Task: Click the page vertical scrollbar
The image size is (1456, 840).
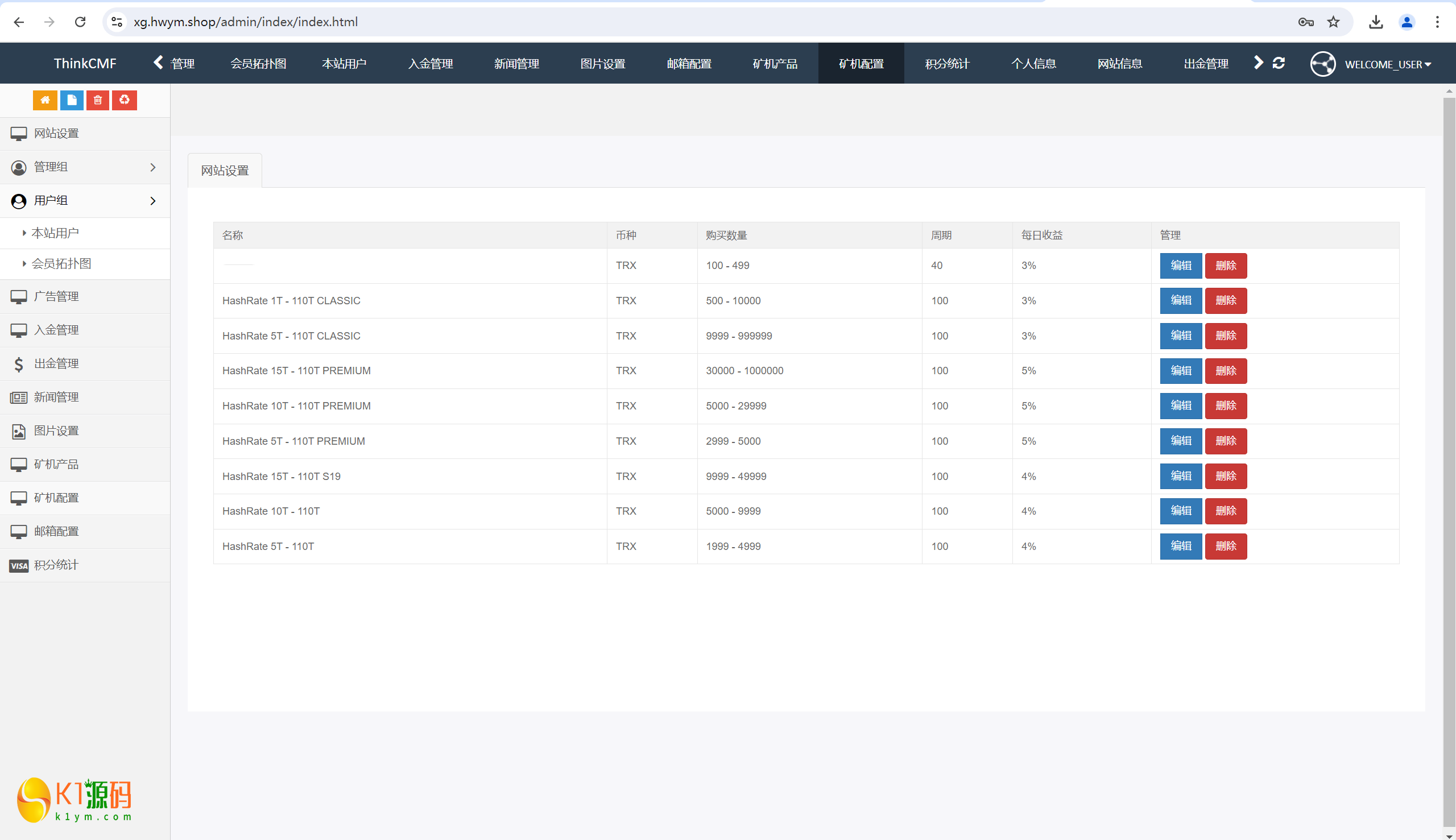Action: coord(1449,462)
